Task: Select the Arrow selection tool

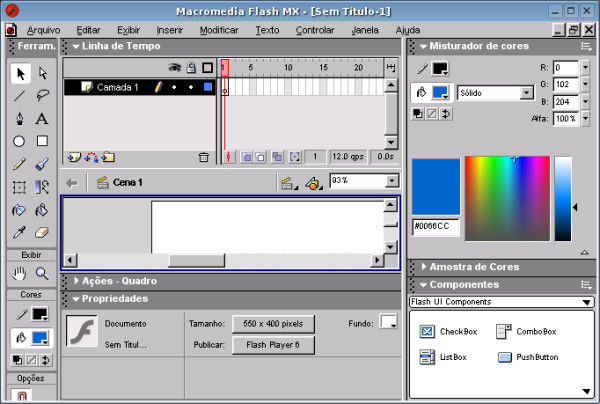Action: [x=20, y=73]
